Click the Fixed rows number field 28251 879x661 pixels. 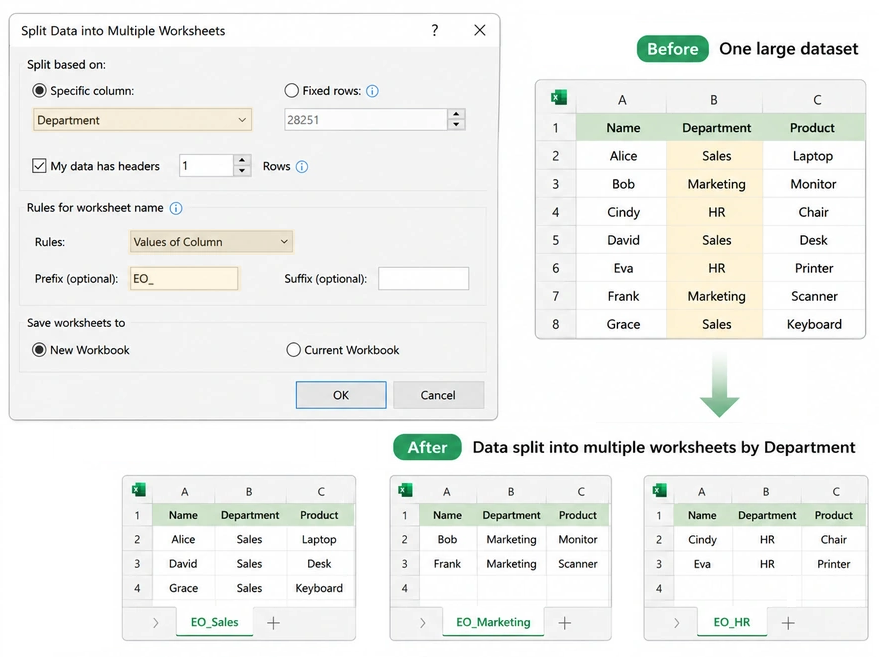point(366,119)
